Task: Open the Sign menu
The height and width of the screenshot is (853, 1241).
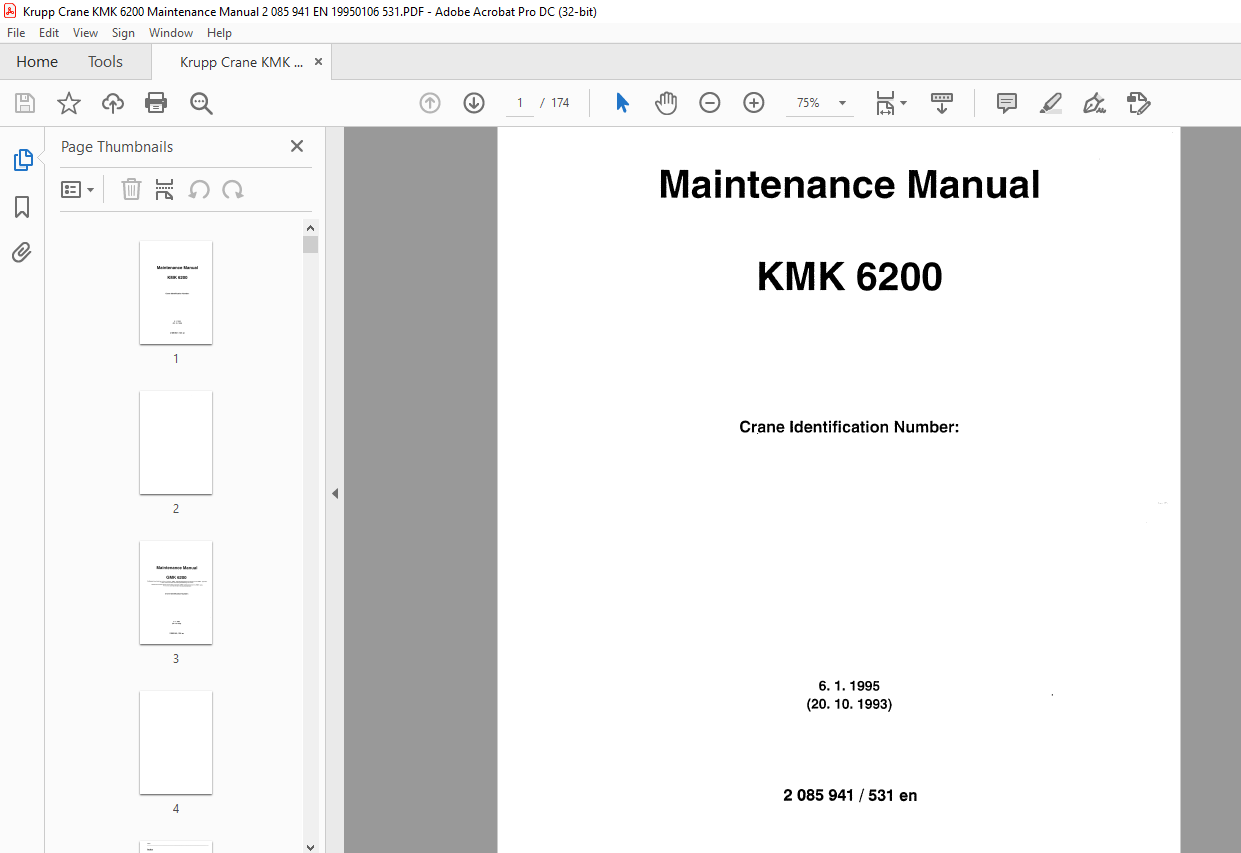Action: coord(123,33)
